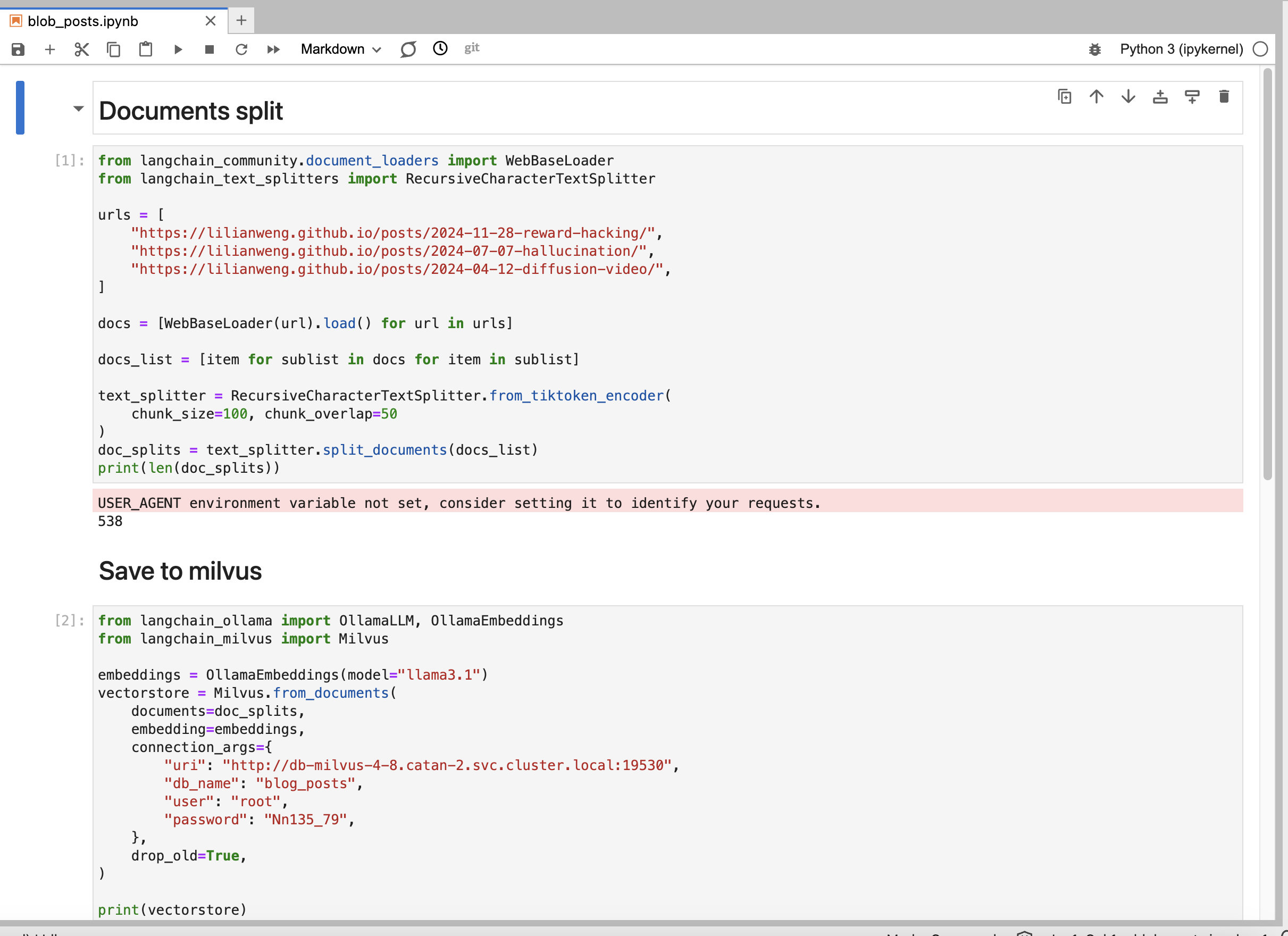1288x936 pixels.
Task: Select the blob_posts.ipynb tab
Action: pos(83,21)
